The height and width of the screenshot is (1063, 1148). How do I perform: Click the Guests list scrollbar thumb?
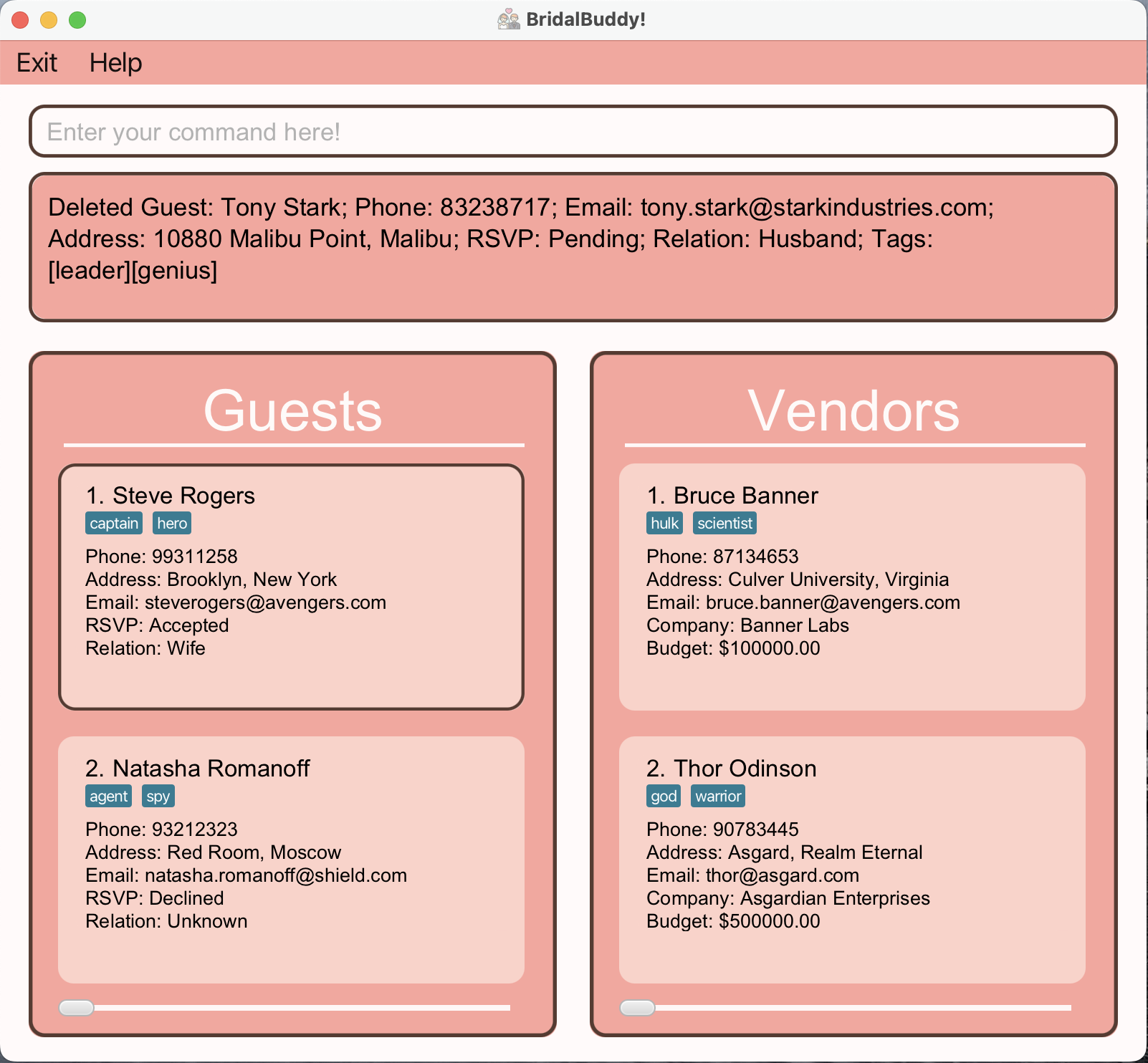coord(76,1008)
